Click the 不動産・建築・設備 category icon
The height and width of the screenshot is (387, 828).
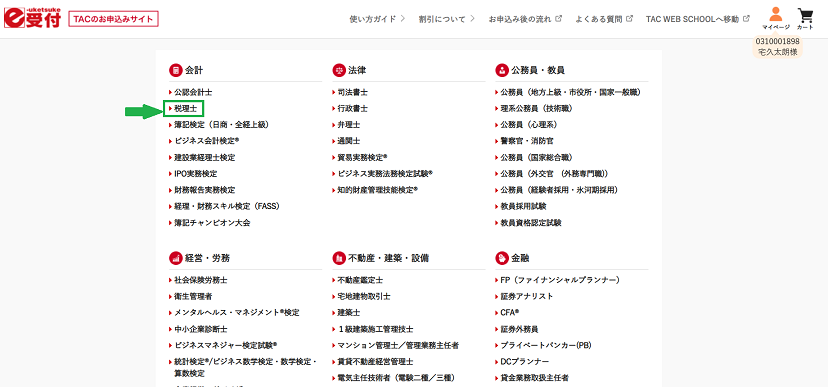[x=338, y=258]
